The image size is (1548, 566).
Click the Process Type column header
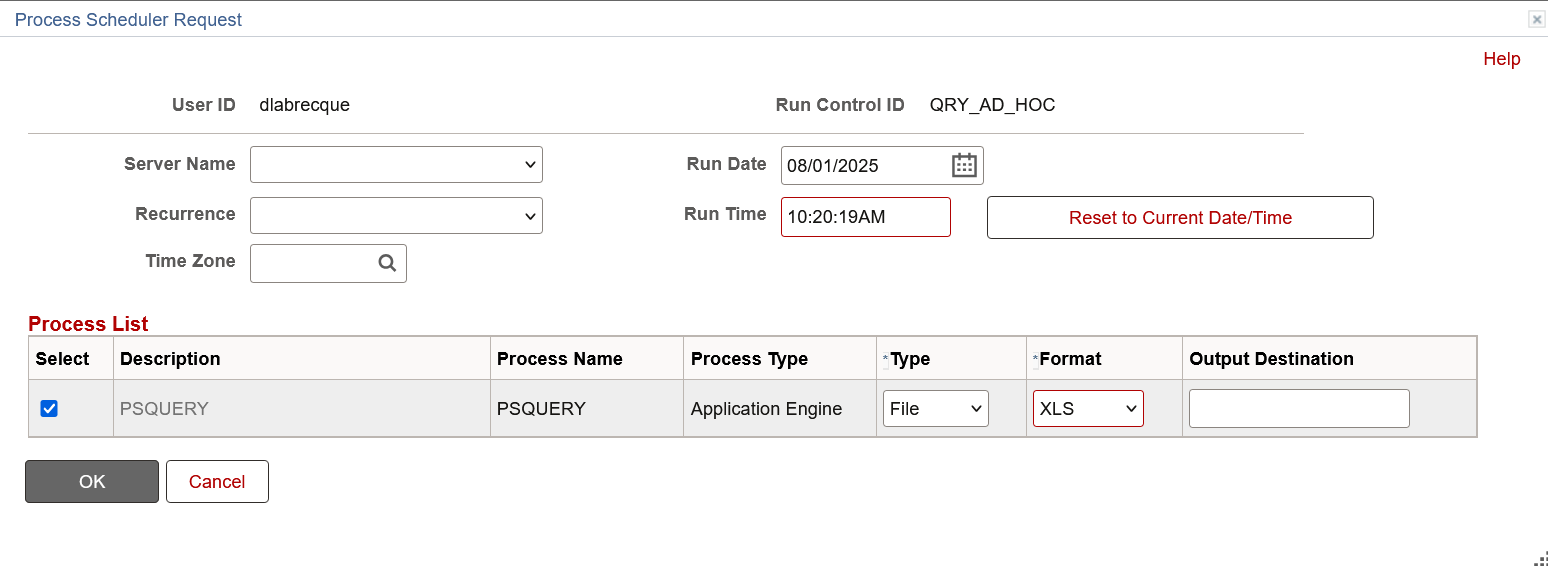(x=749, y=359)
